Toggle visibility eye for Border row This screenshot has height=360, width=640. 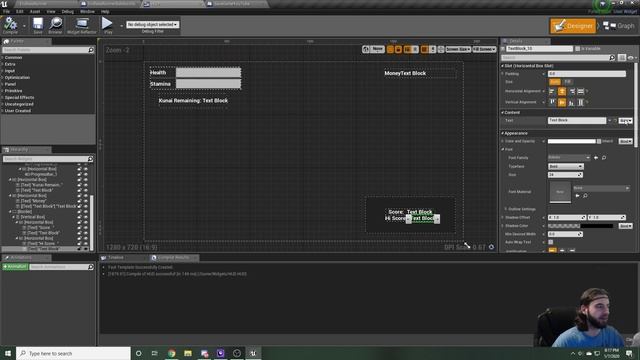86,211
